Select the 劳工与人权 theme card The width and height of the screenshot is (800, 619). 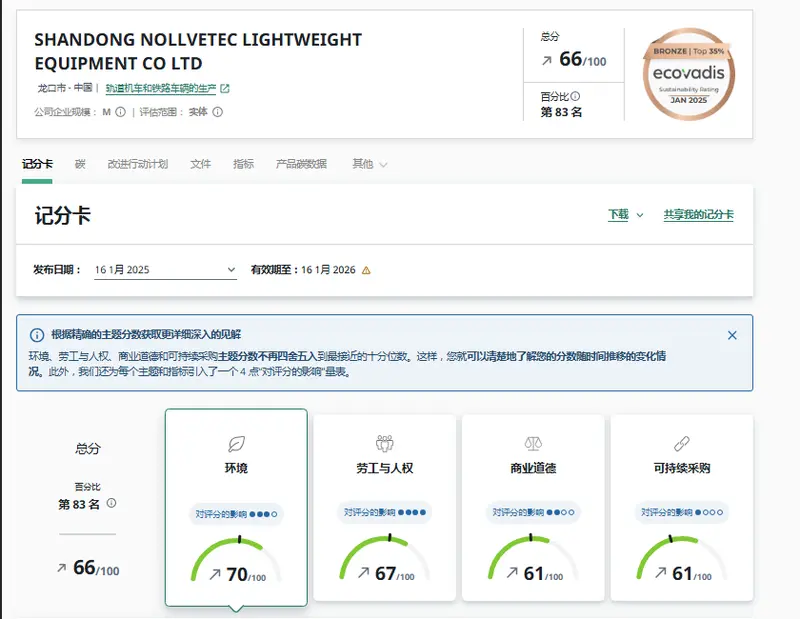(385, 508)
